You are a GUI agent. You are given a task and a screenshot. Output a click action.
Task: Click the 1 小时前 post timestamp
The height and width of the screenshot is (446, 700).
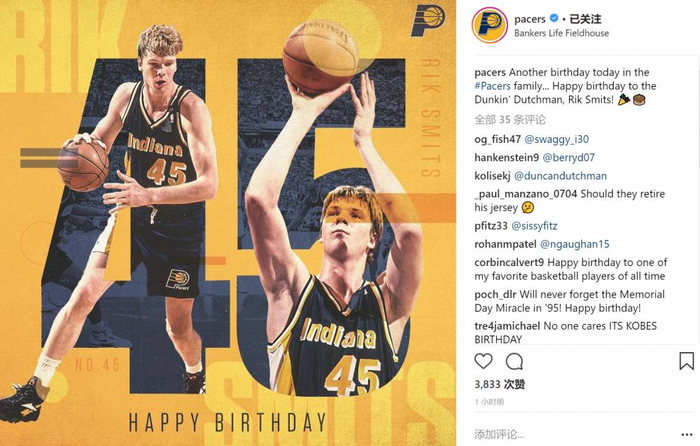(x=489, y=402)
